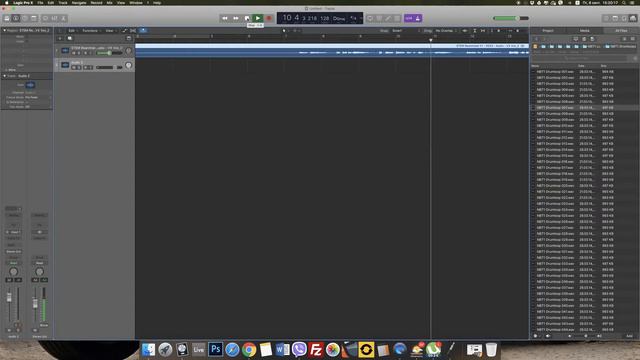This screenshot has width=640, height=360.
Task: Toggle Show Automation icon in tracks menu bar
Action: click(x=125, y=31)
